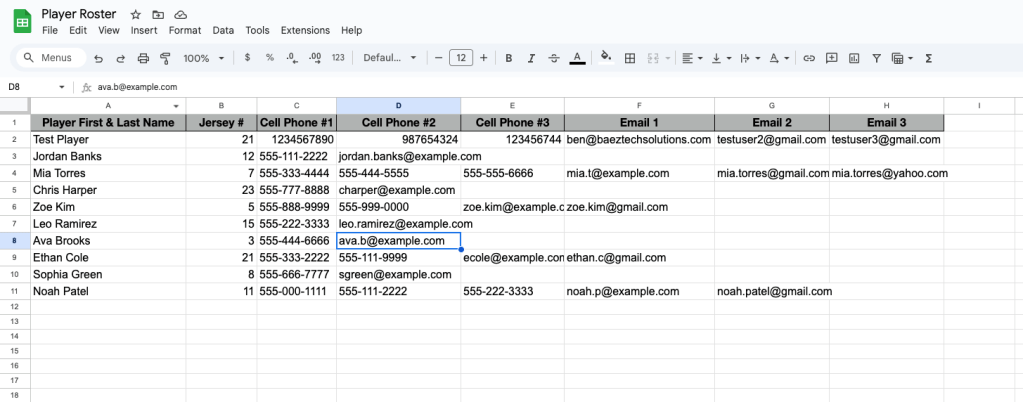Open the Format menu

tap(185, 30)
